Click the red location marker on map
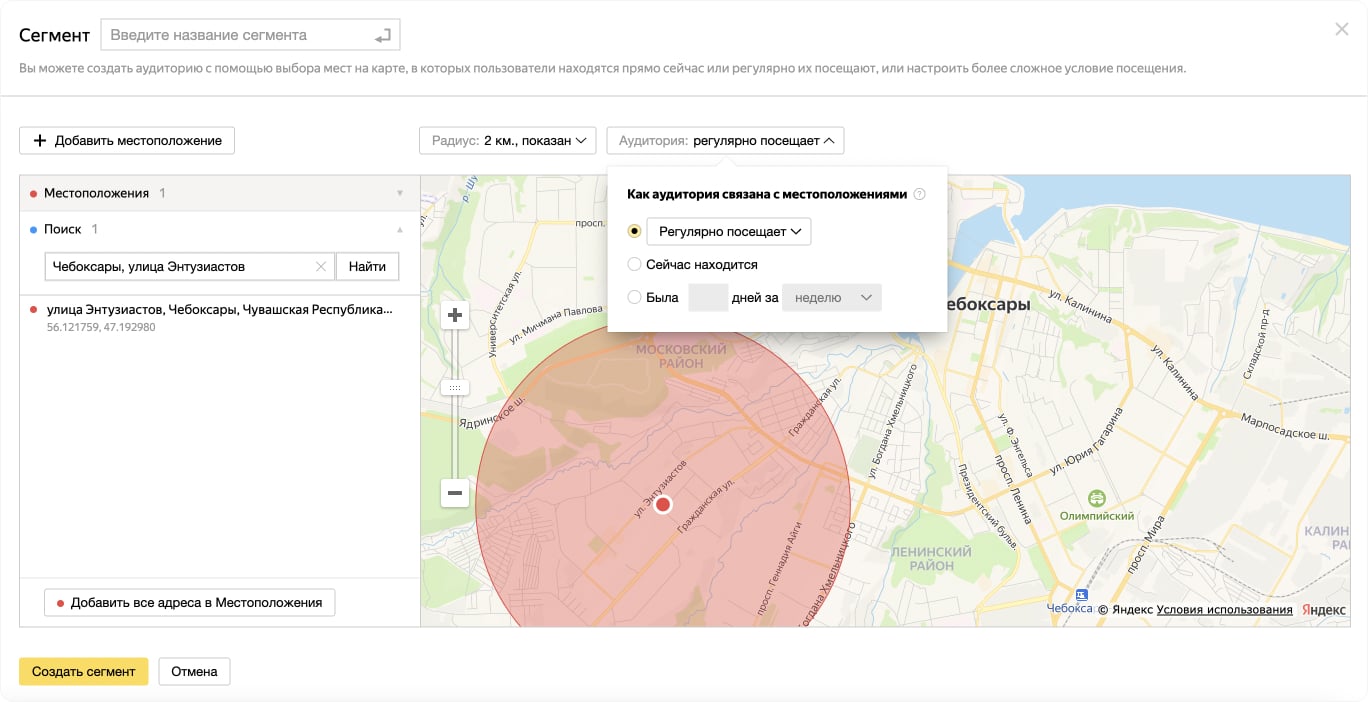This screenshot has width=1368, height=702. pos(662,505)
